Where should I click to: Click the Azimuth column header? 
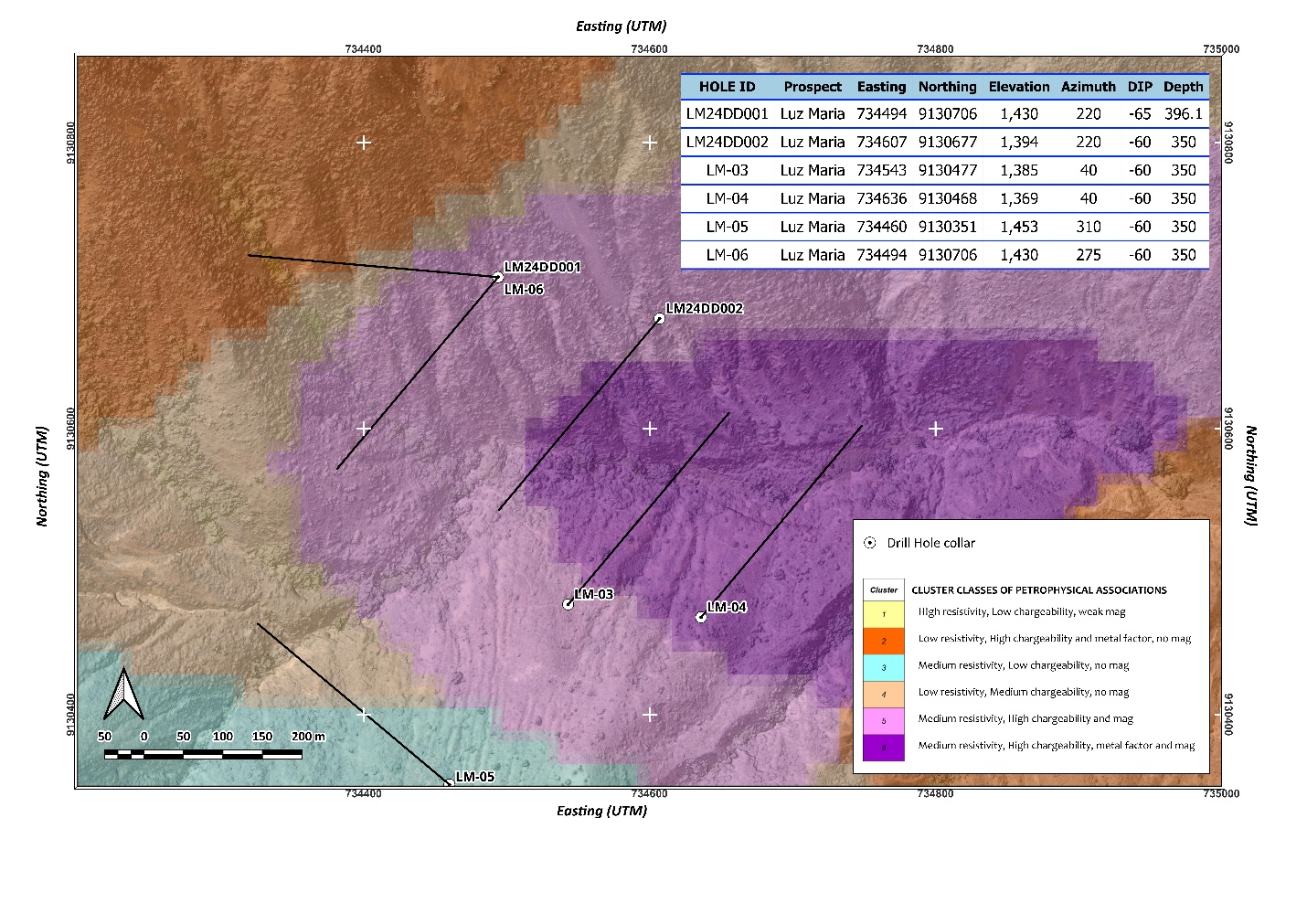click(x=1088, y=87)
